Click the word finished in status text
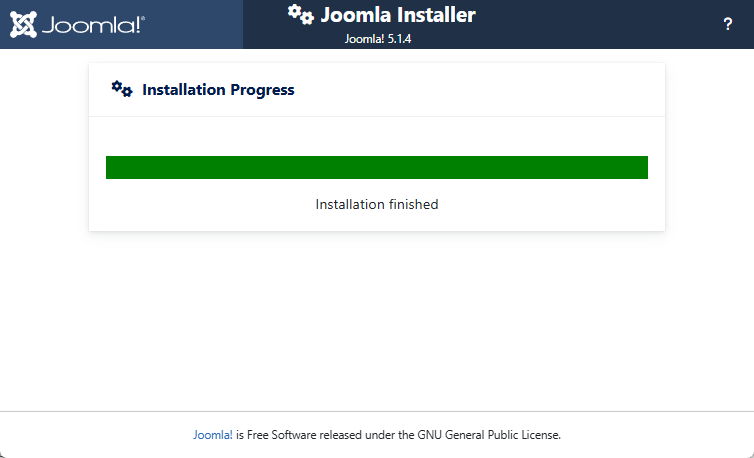The width and height of the screenshot is (754, 458). (414, 204)
